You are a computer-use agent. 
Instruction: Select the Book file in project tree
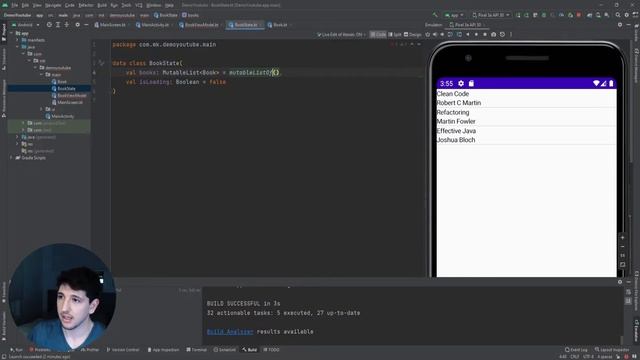59,82
